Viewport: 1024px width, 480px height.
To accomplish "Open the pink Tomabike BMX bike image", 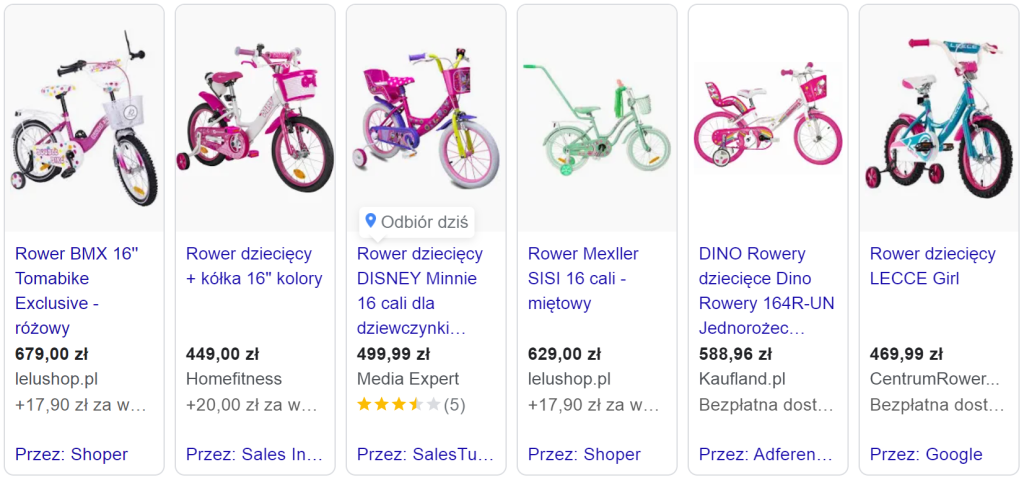I will (85, 118).
